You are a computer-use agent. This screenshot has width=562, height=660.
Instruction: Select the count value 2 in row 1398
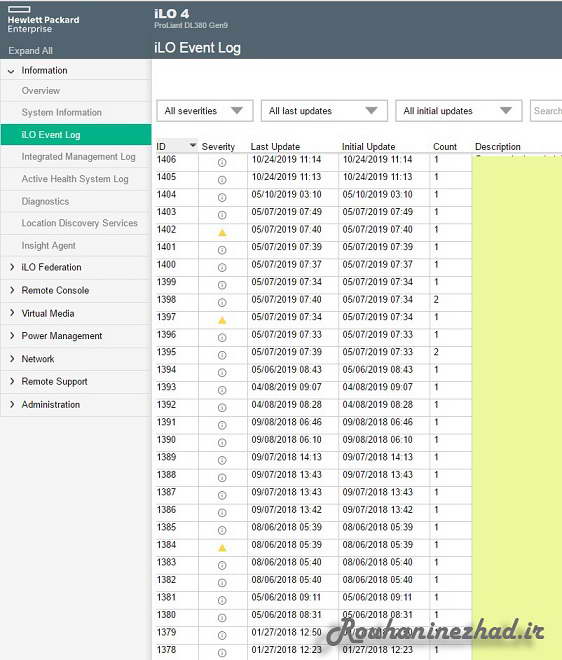[436, 299]
